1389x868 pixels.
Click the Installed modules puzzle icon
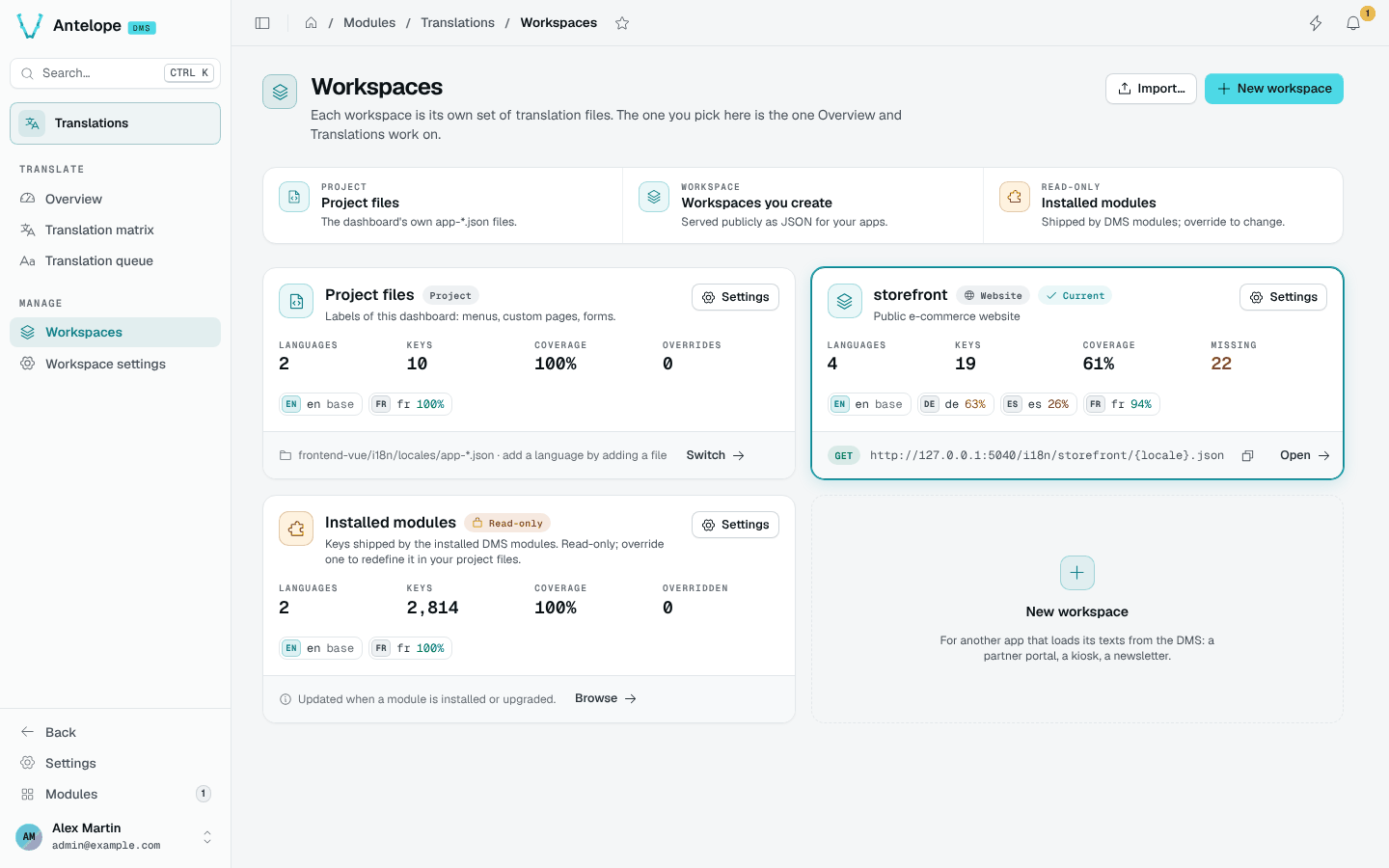tap(296, 529)
